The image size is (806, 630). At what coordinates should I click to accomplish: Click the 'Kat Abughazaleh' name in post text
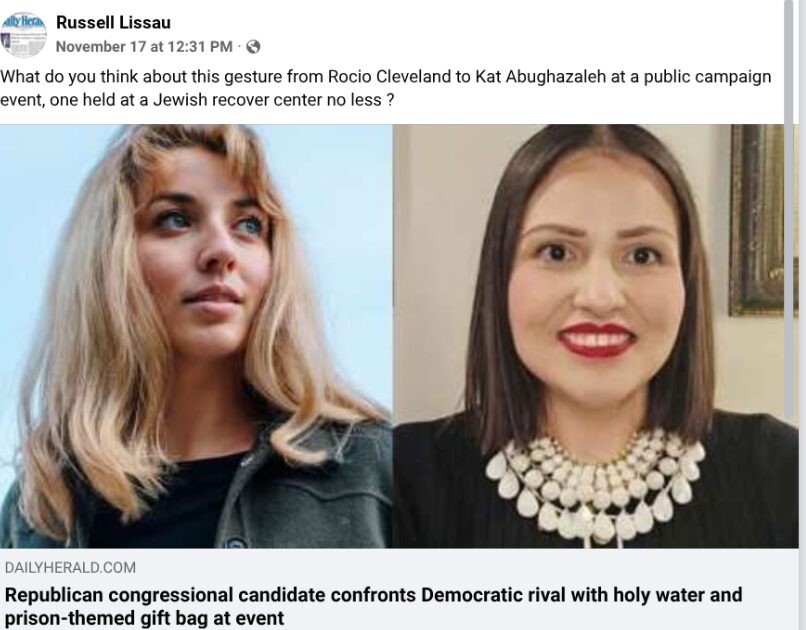tap(542, 77)
